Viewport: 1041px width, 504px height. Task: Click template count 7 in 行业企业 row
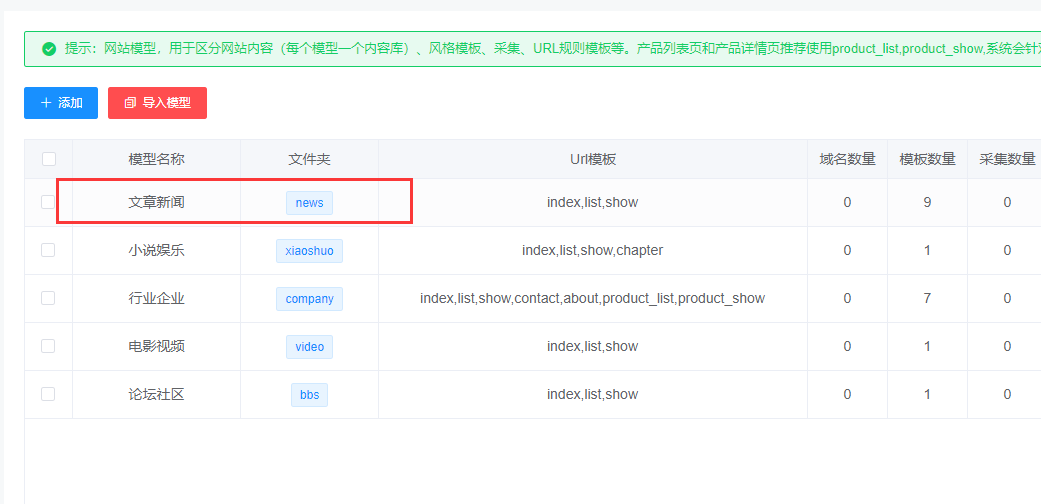(927, 298)
